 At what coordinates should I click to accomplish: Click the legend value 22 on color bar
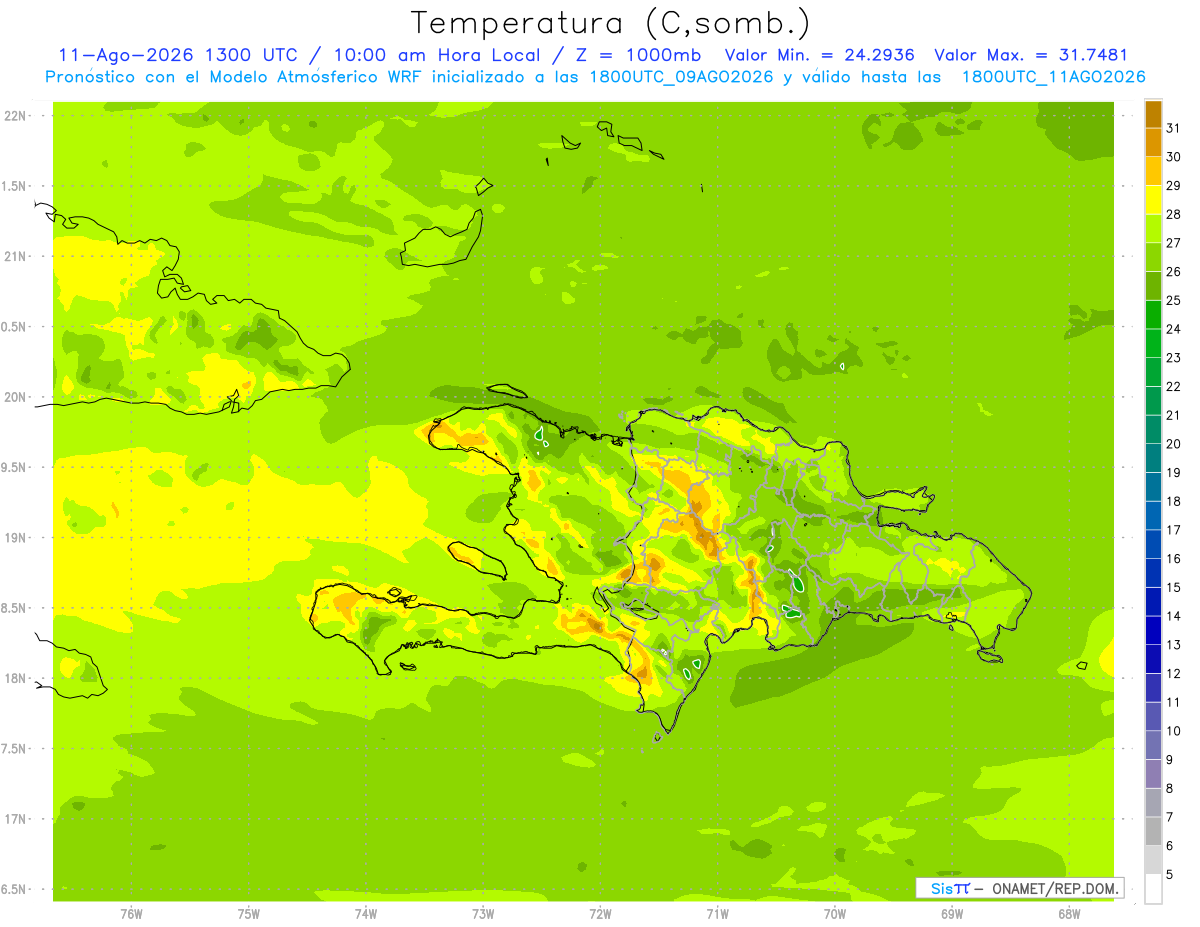1173,386
